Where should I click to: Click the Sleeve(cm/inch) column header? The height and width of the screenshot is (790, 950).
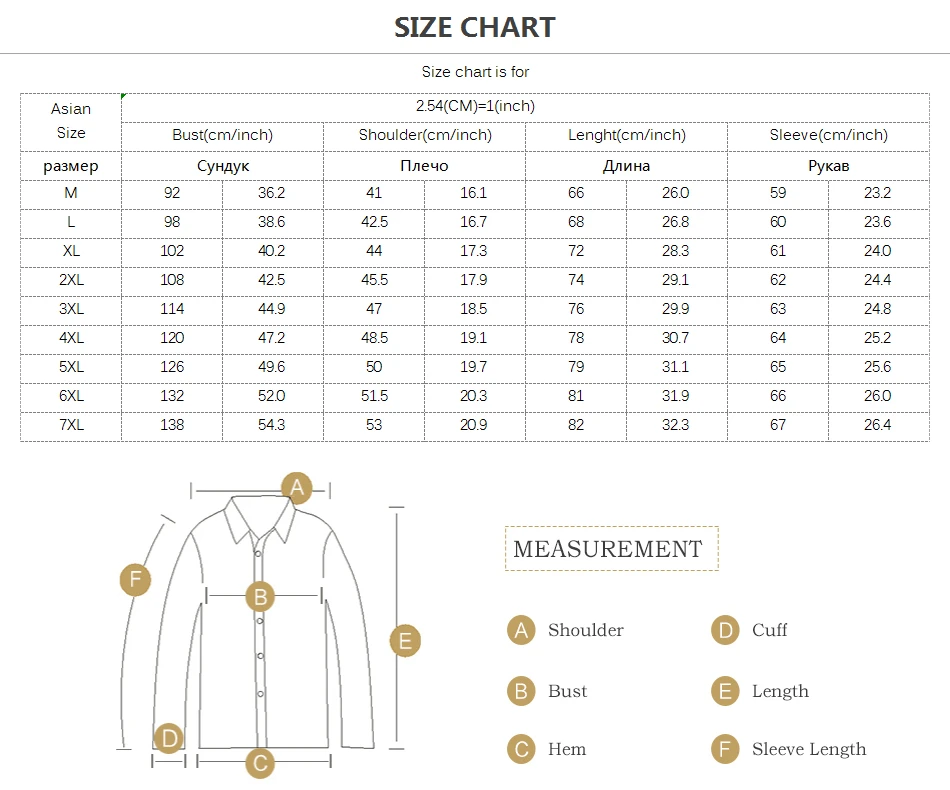[828, 135]
